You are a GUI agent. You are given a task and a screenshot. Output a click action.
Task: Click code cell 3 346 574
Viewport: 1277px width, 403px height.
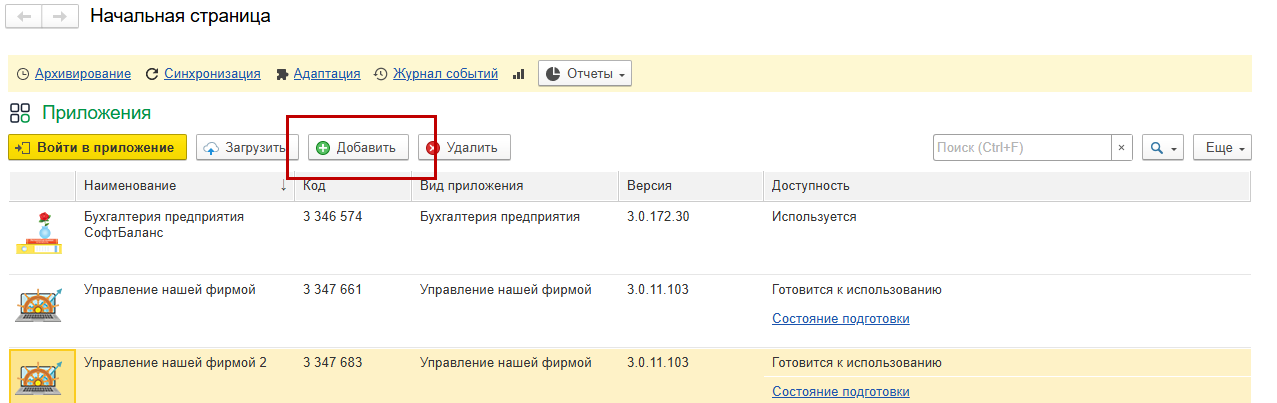[332, 216]
